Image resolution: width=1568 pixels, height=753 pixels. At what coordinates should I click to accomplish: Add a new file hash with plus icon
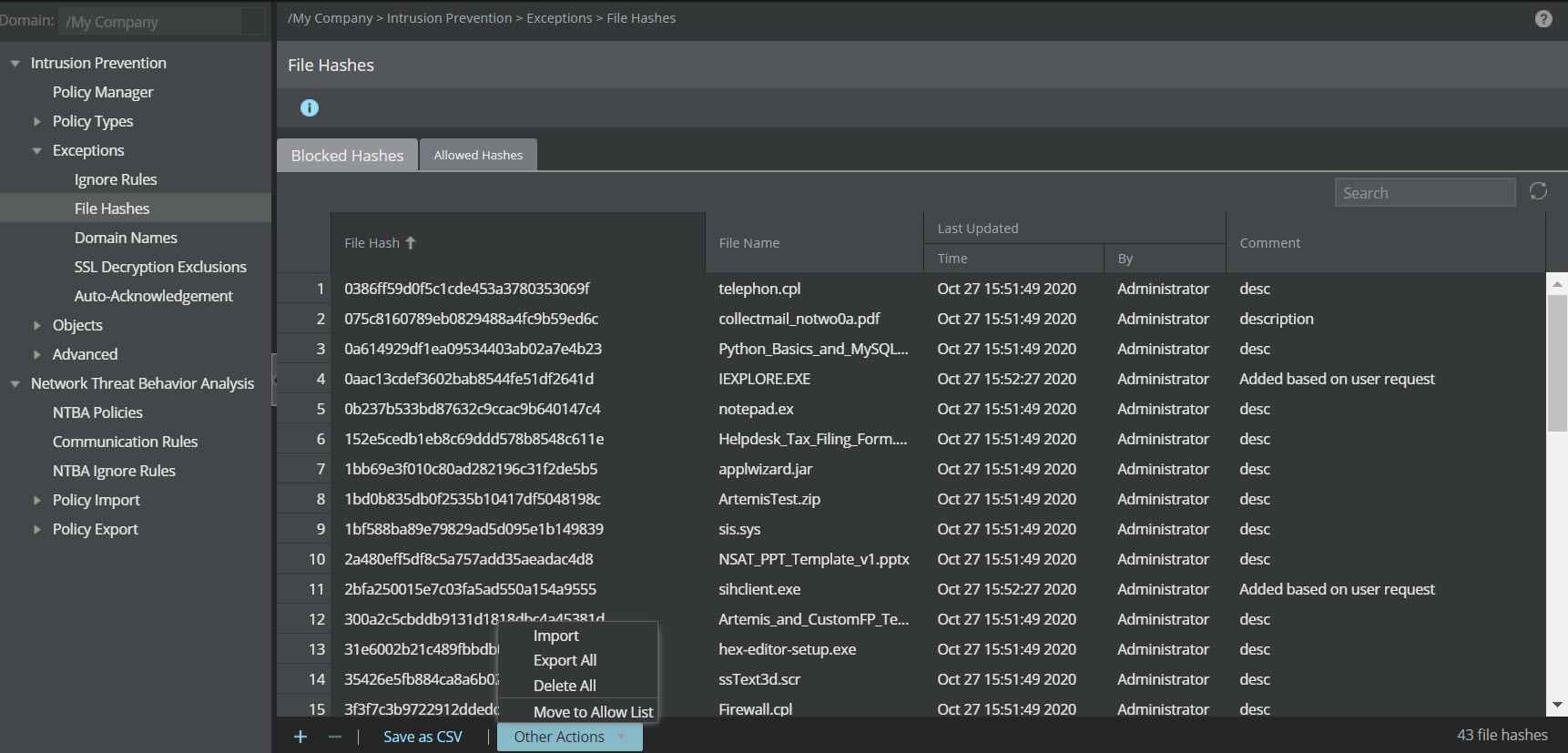300,737
